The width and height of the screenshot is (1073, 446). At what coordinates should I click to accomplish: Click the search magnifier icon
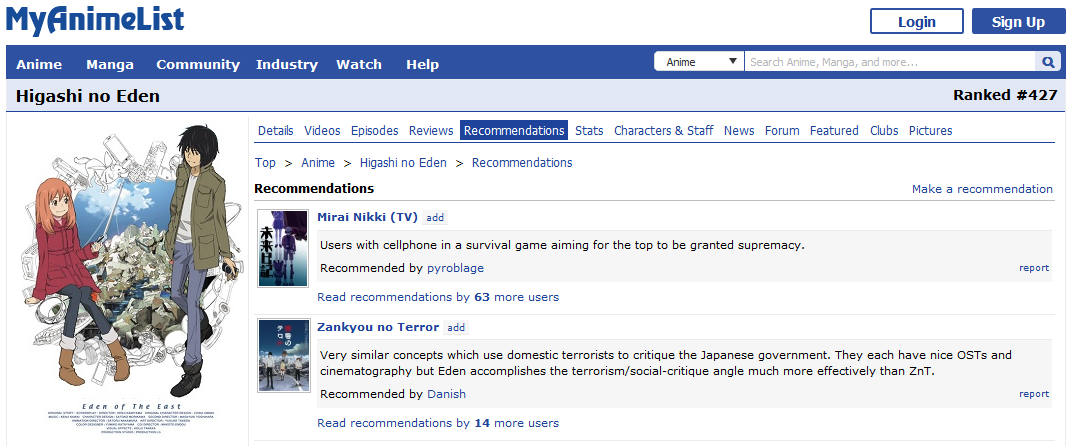tap(1049, 62)
